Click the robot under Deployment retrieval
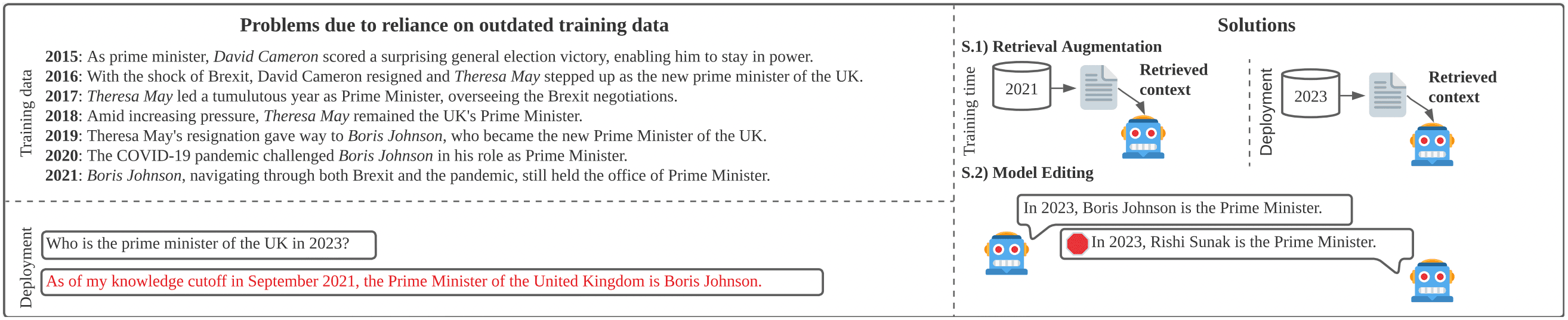 pyautogui.click(x=1431, y=144)
